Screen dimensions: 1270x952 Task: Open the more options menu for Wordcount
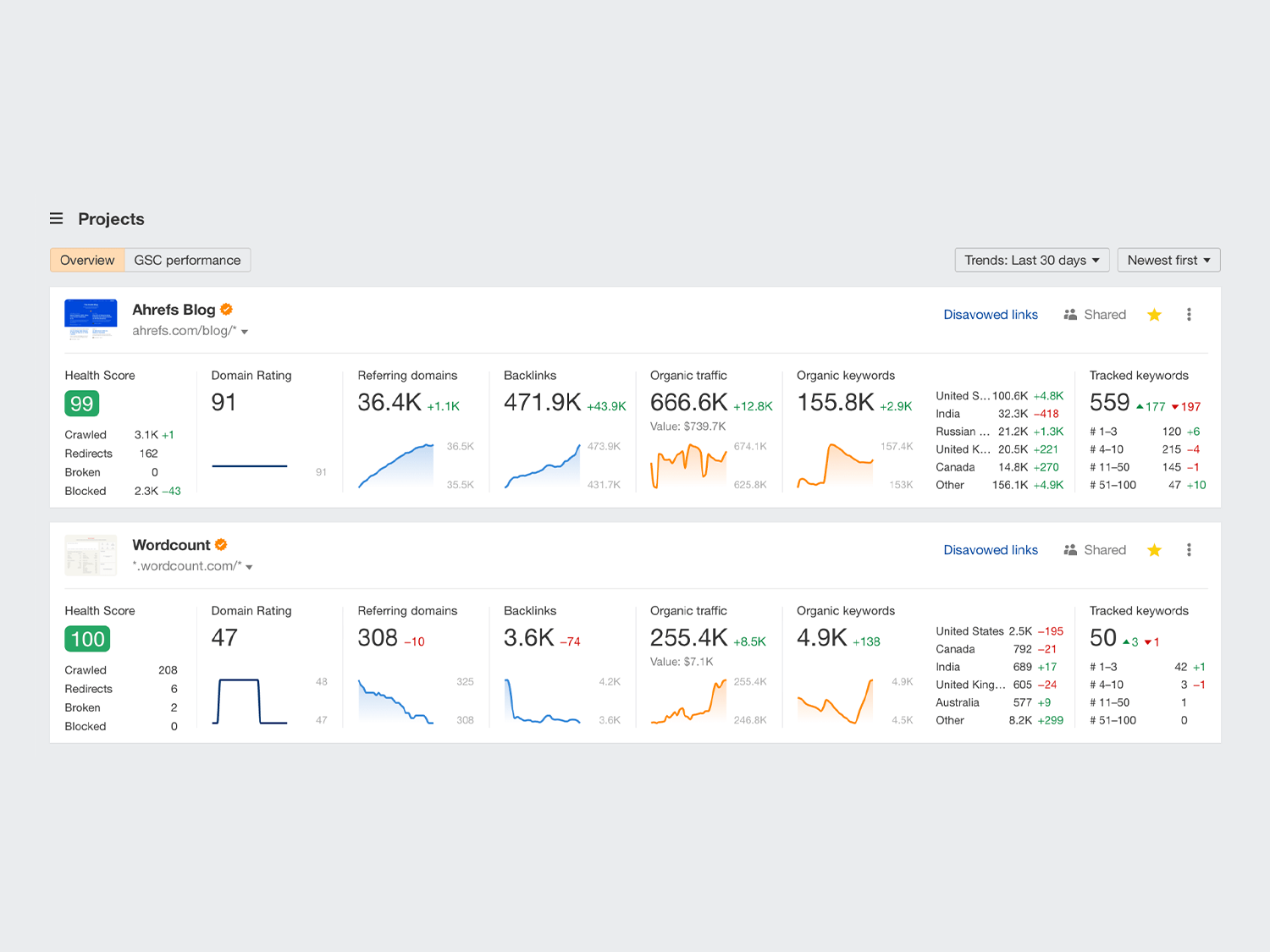tap(1189, 550)
